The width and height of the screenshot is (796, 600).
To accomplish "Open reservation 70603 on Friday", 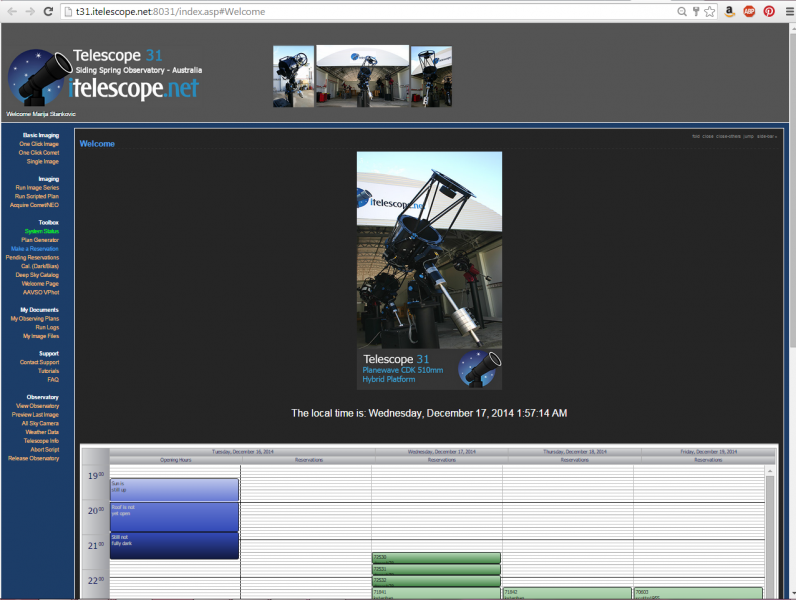I will [x=699, y=593].
